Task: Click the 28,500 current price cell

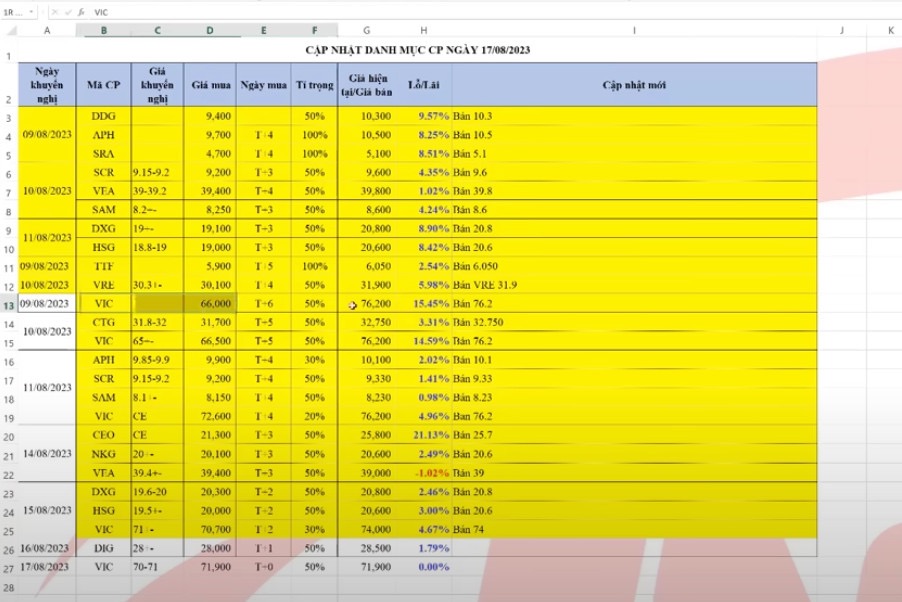Action: (366, 548)
